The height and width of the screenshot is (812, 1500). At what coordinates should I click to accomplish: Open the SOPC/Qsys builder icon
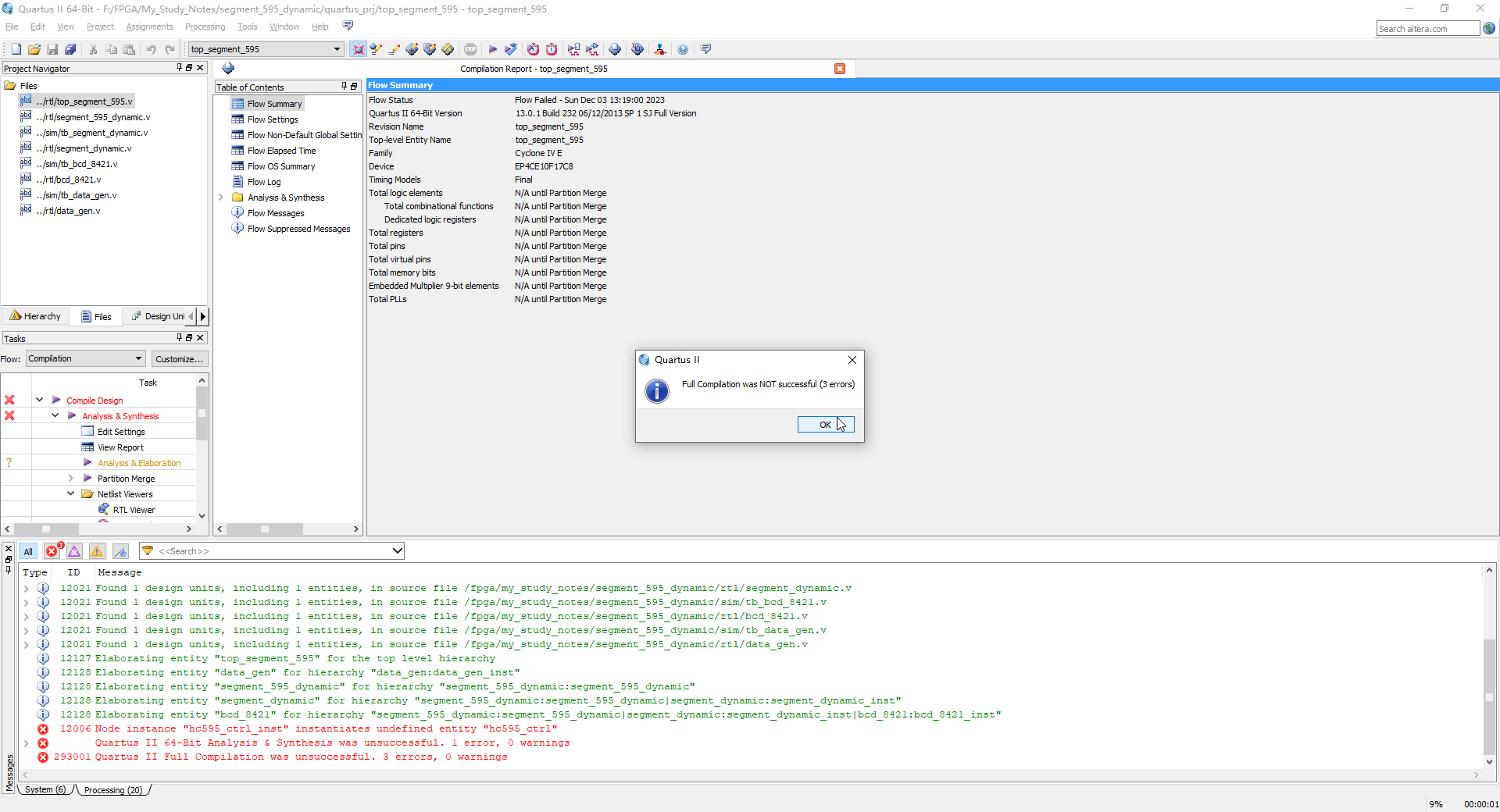(x=660, y=49)
